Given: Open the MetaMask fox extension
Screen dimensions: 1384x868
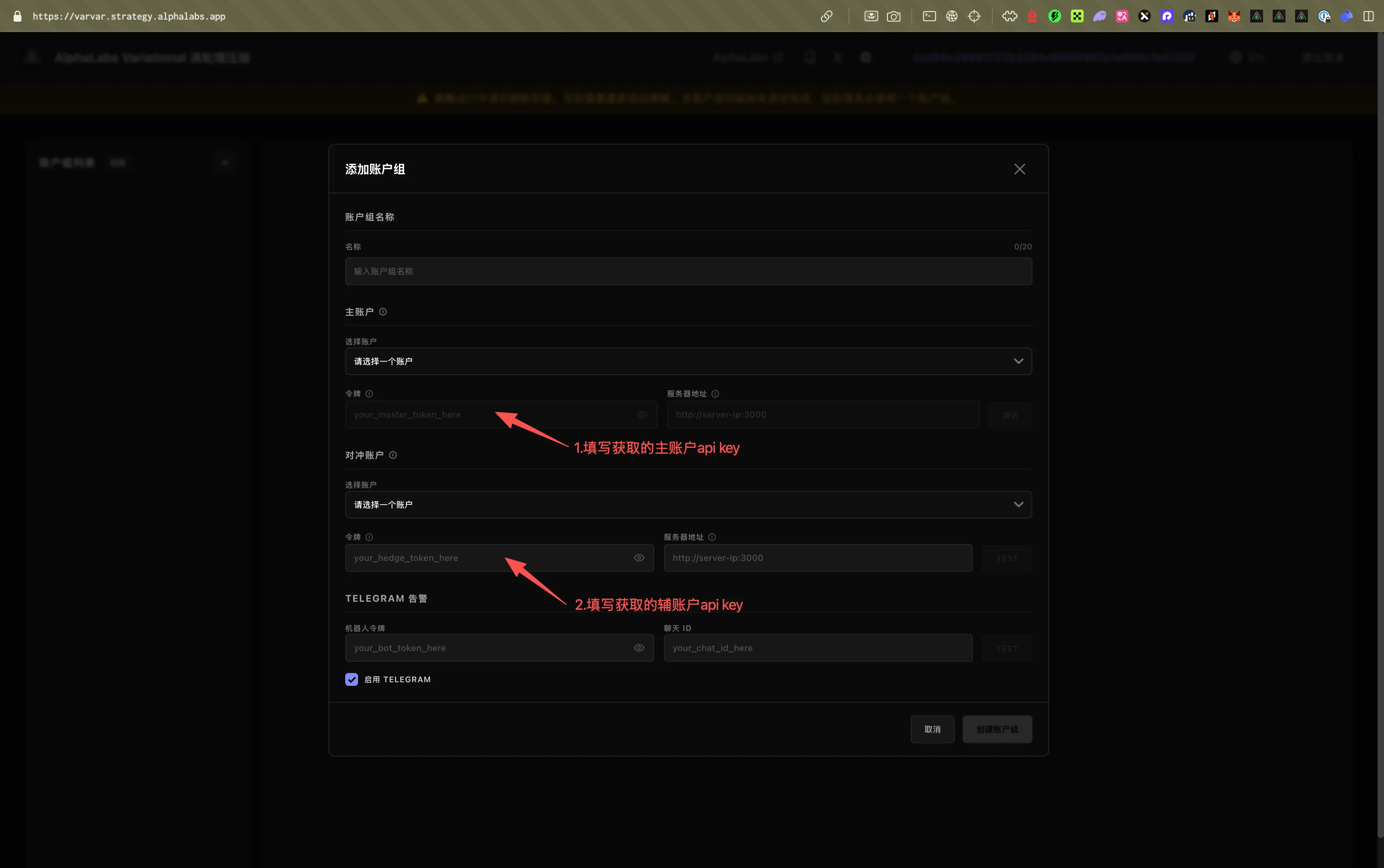Looking at the screenshot, I should pyautogui.click(x=1233, y=16).
